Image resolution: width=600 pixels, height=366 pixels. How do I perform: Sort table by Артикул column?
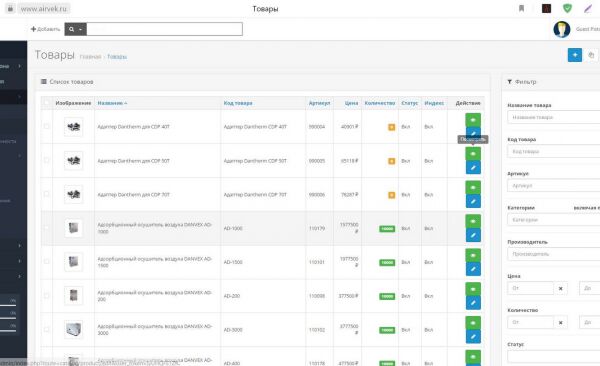click(x=319, y=103)
